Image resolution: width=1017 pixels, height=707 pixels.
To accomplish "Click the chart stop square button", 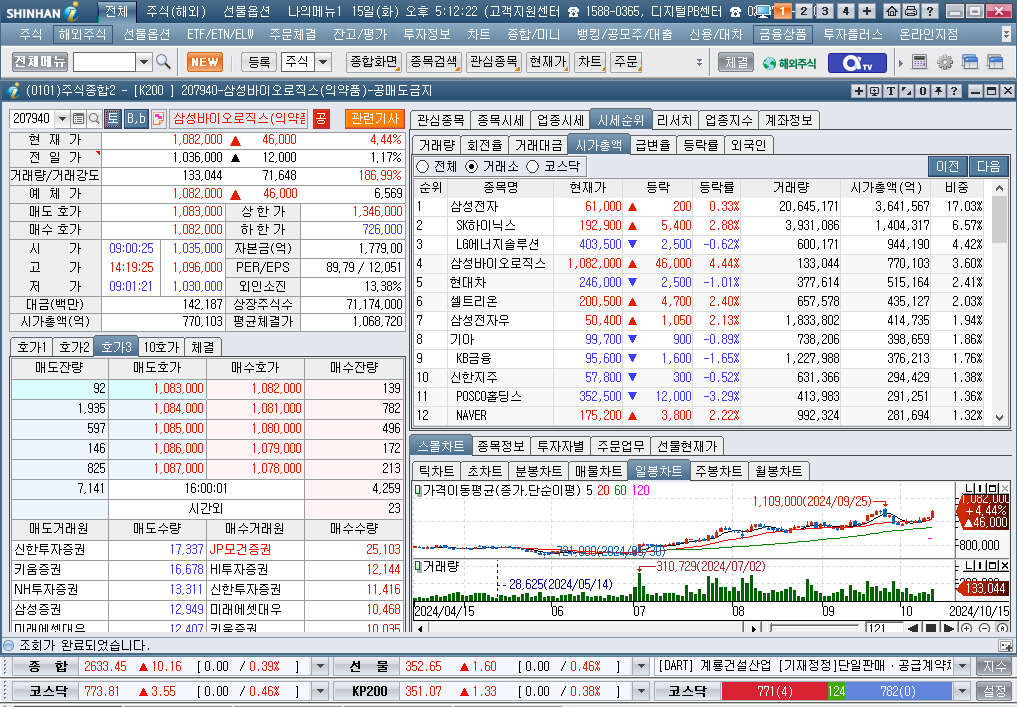I will pos(931,628).
